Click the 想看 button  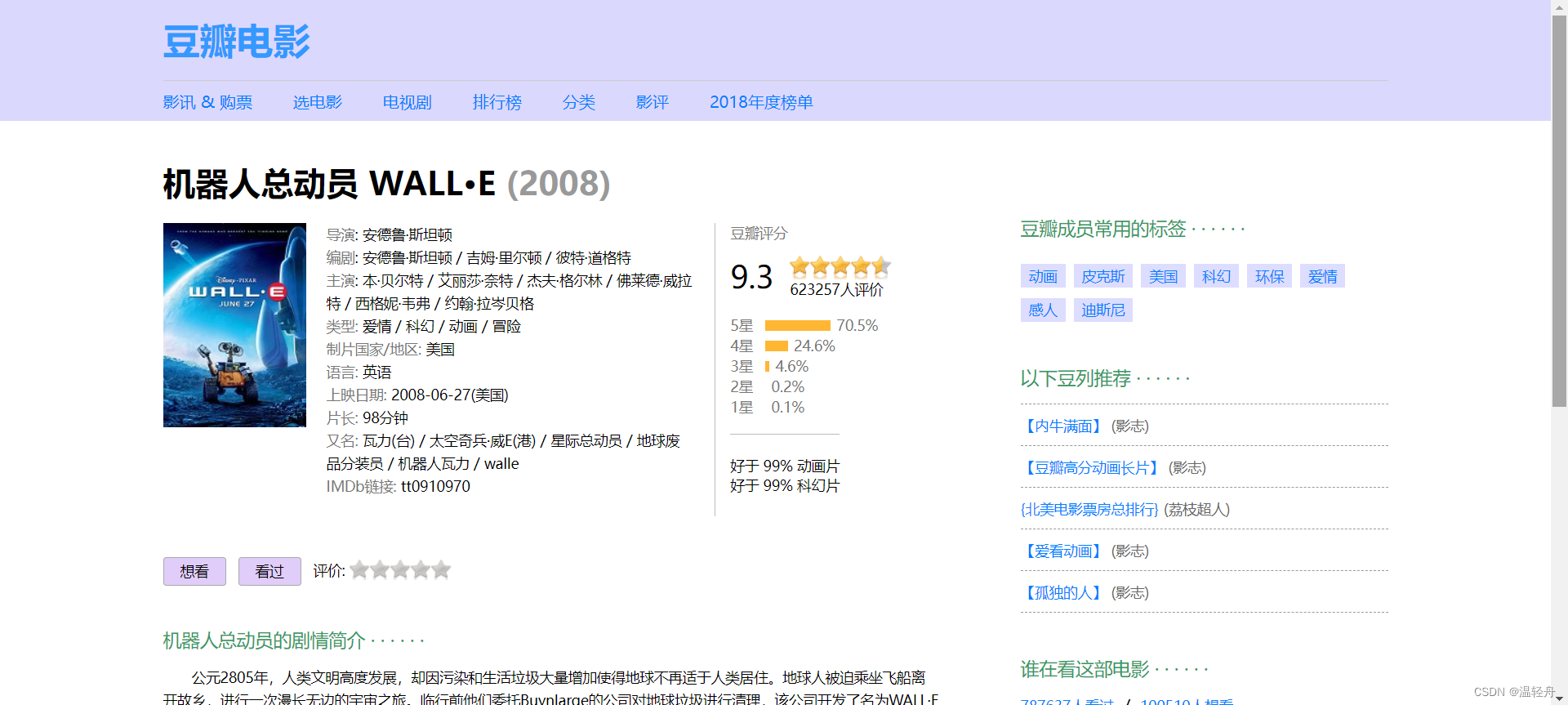click(194, 571)
